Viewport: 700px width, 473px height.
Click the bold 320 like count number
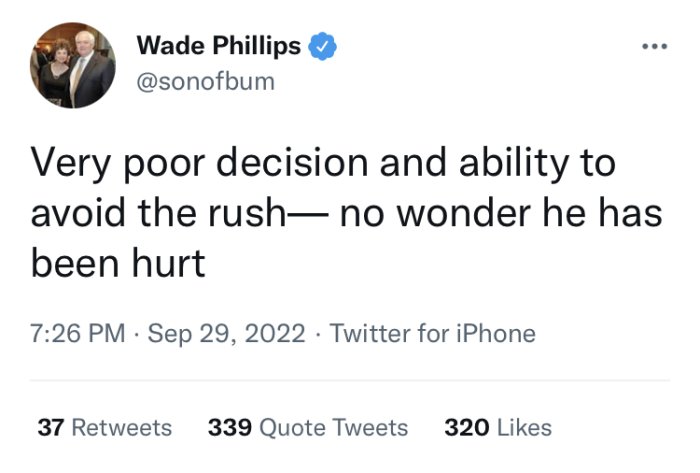pyautogui.click(x=467, y=427)
